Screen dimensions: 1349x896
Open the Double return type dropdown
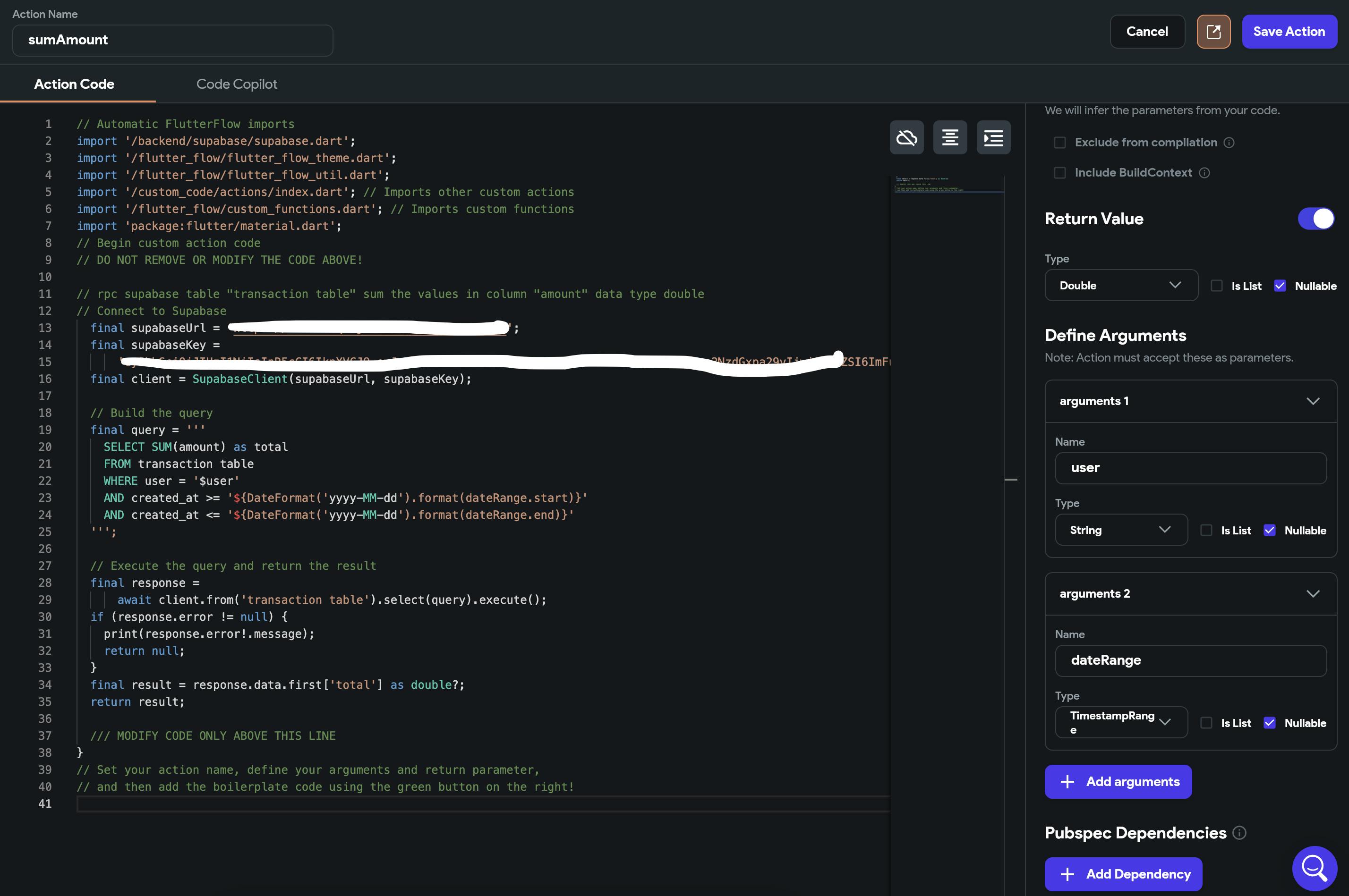(x=1120, y=286)
